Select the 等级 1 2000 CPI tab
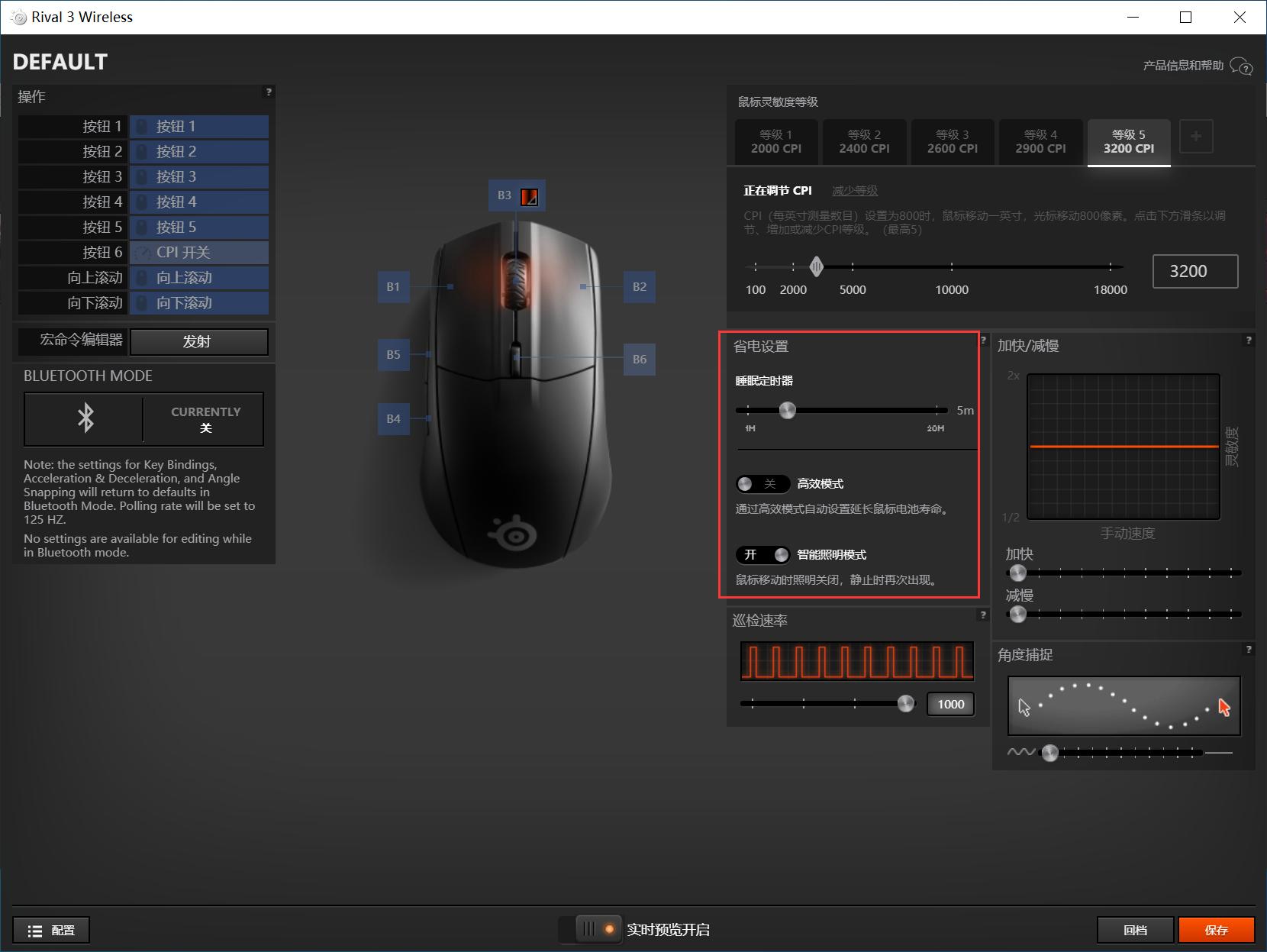 (x=776, y=142)
